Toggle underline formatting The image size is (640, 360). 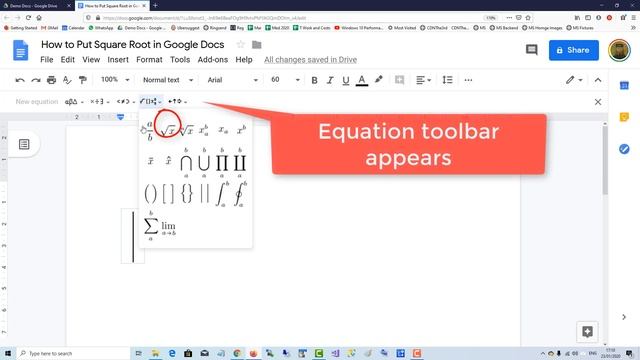click(x=346, y=80)
